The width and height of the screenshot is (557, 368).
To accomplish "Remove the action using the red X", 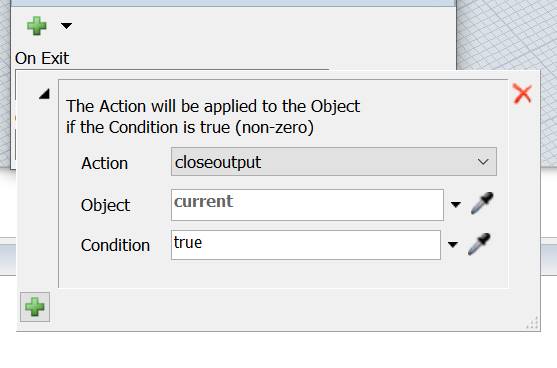I will pos(522,94).
